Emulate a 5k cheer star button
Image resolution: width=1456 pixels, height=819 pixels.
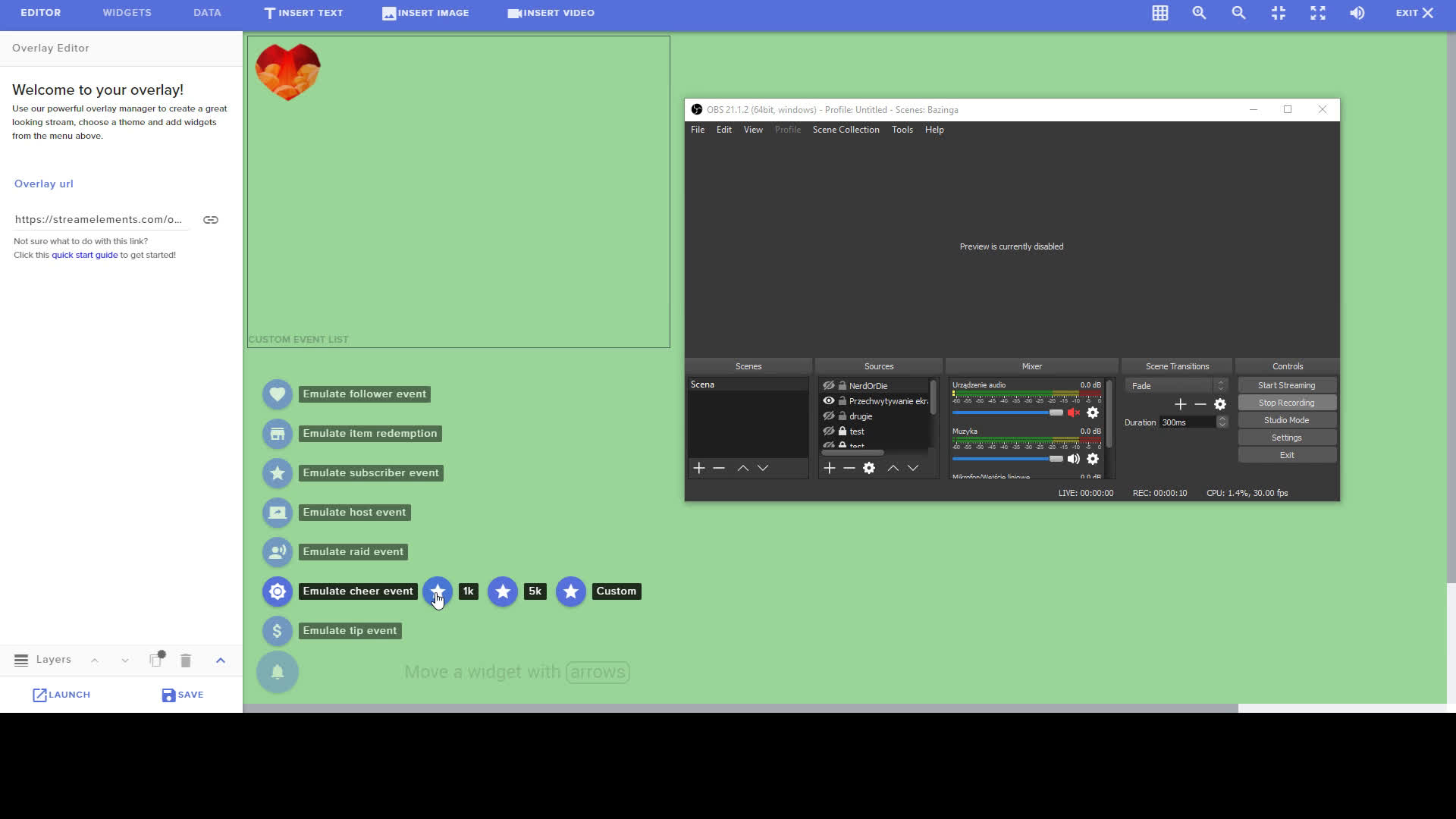coord(503,591)
